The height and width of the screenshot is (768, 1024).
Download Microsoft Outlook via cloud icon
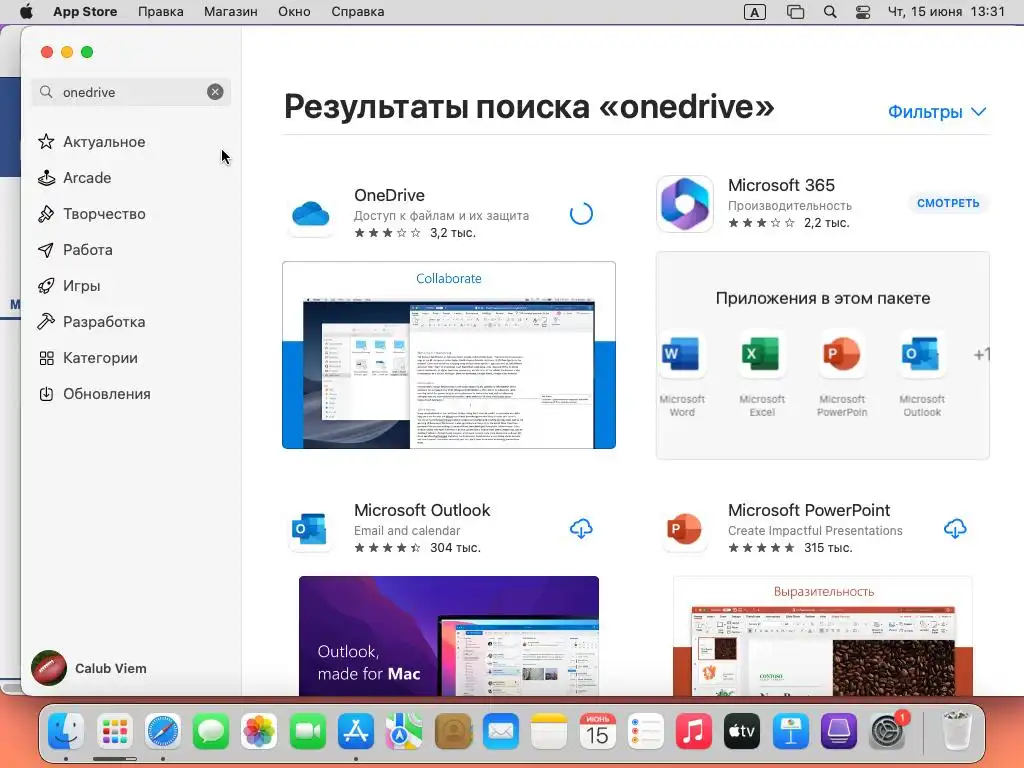pyautogui.click(x=581, y=528)
